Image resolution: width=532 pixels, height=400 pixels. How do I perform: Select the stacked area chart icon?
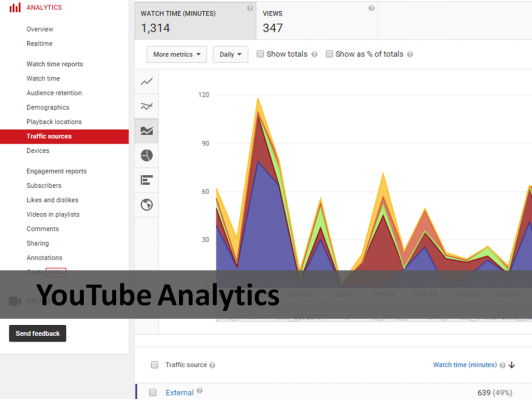tap(147, 131)
